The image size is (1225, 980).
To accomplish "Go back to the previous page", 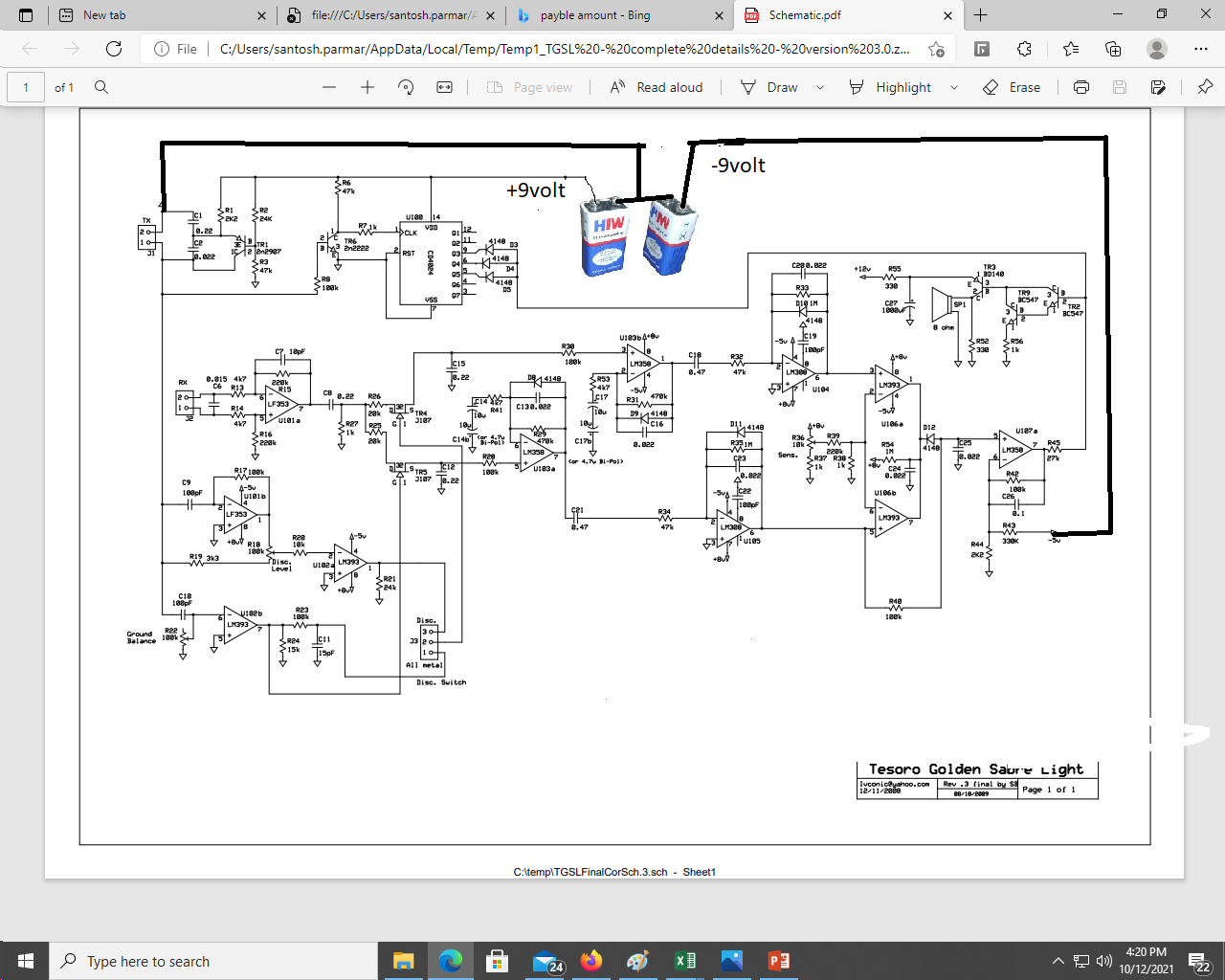I will click(30, 49).
